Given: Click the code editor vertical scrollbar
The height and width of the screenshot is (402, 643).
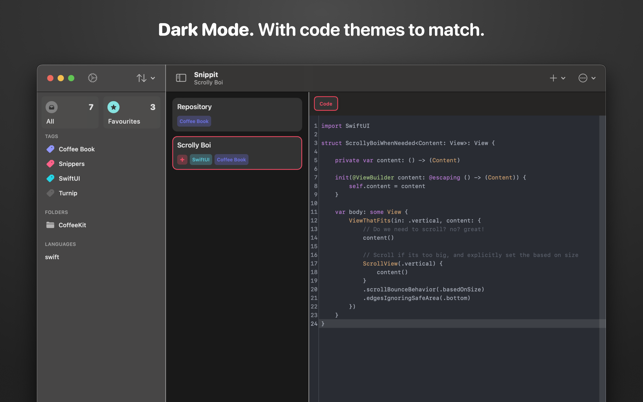Looking at the screenshot, I should [x=602, y=258].
